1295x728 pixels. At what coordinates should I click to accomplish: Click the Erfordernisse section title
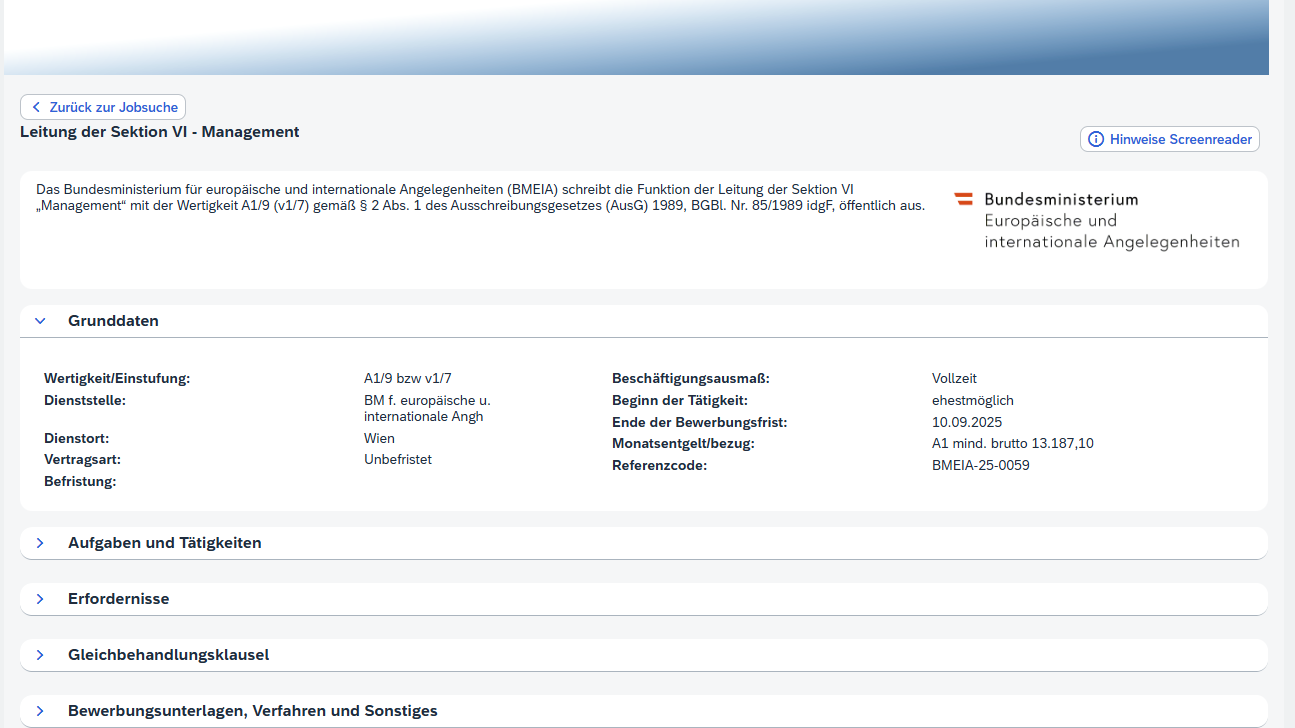click(x=118, y=599)
